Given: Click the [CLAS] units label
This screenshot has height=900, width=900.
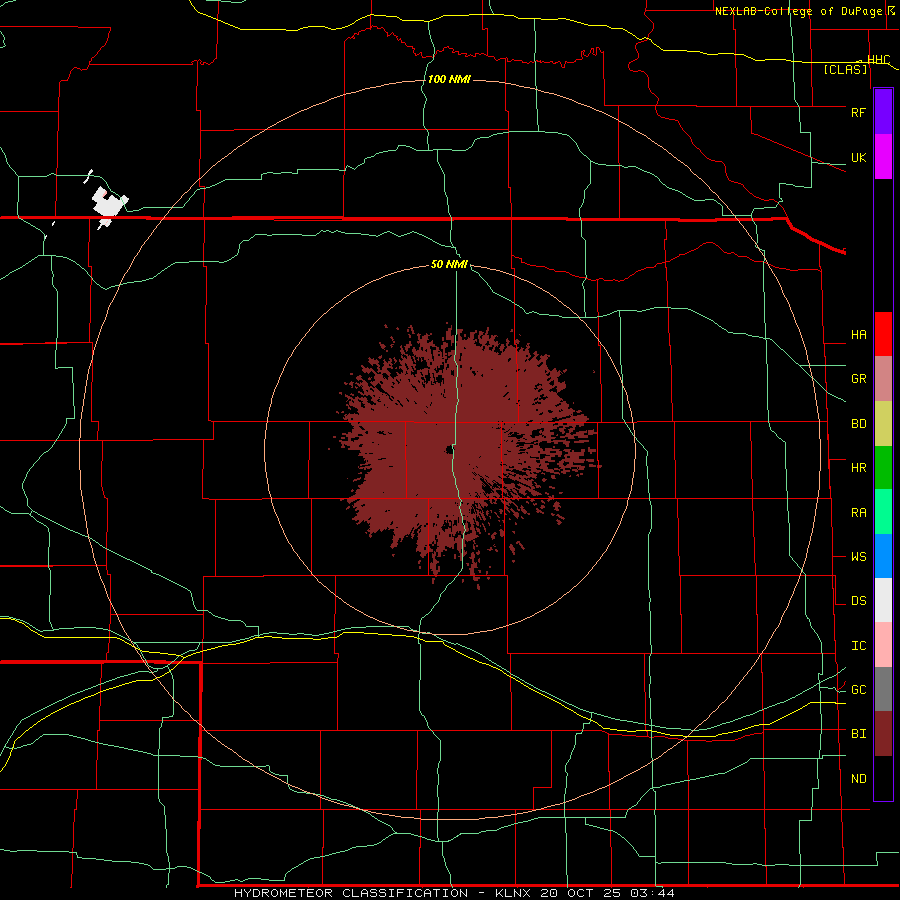Looking at the screenshot, I should coord(845,69).
